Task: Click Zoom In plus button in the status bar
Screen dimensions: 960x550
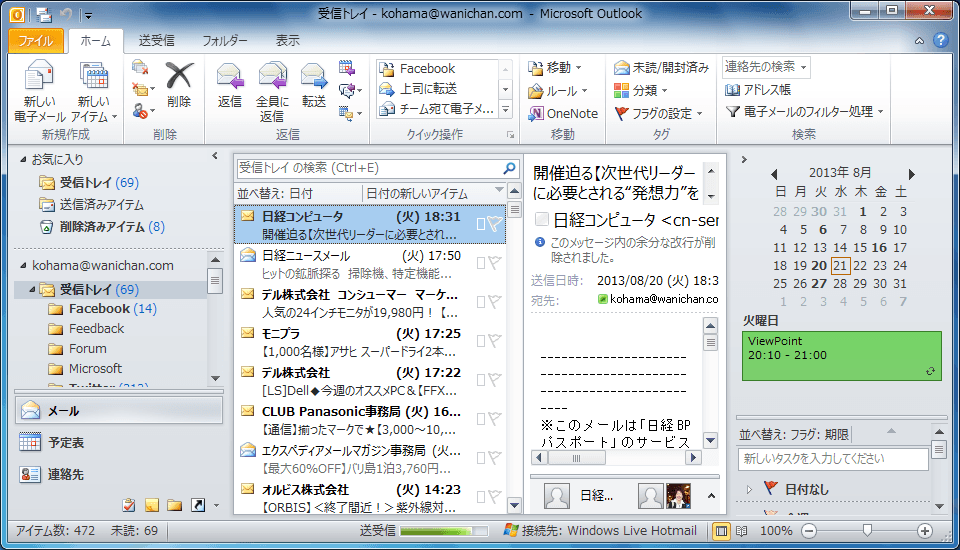Action: pos(924,531)
